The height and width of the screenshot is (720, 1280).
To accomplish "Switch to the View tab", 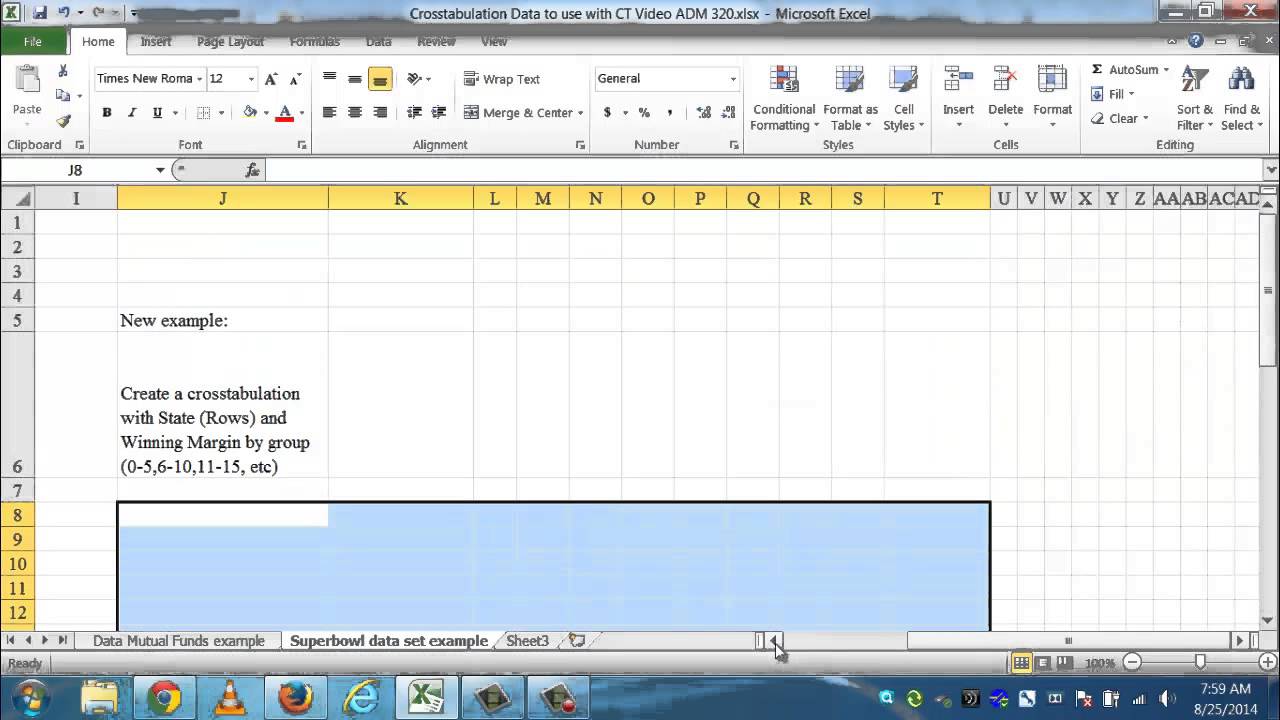I will (494, 42).
